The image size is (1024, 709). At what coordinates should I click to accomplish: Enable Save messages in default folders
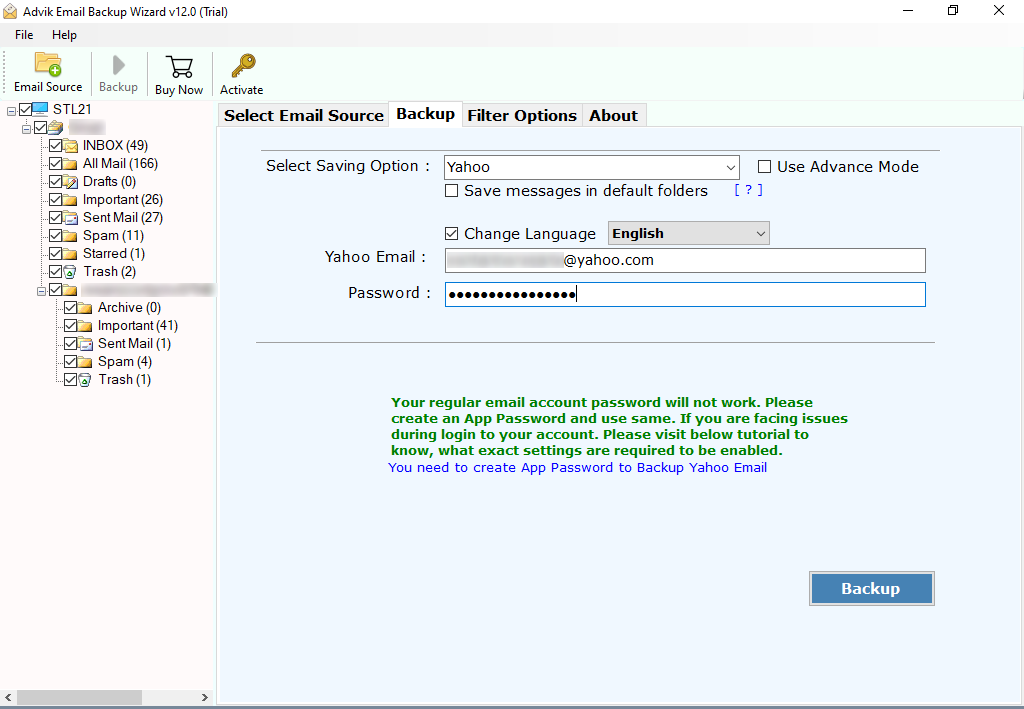451,191
